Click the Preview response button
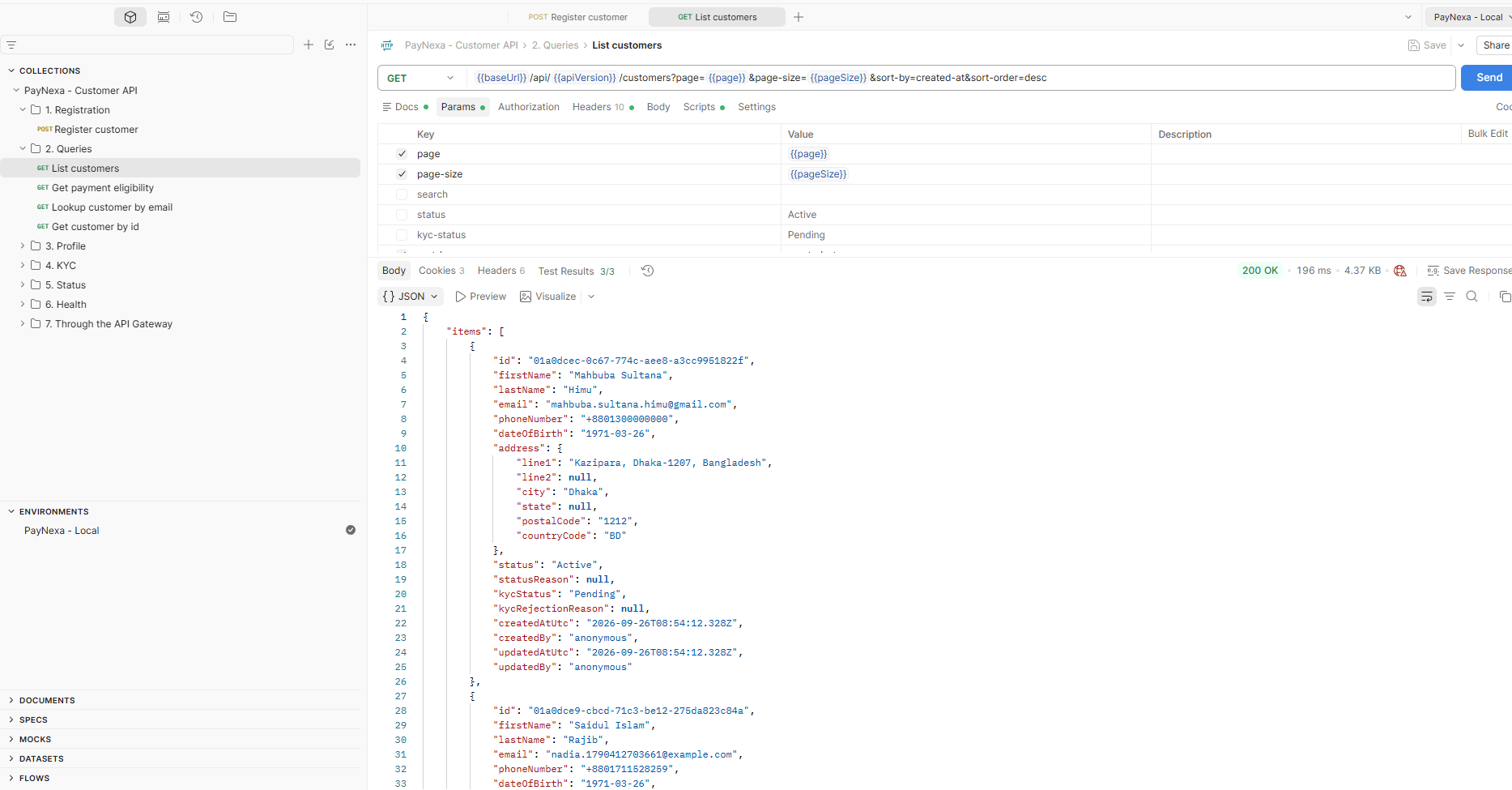This screenshot has height=790, width=1512. pos(481,297)
